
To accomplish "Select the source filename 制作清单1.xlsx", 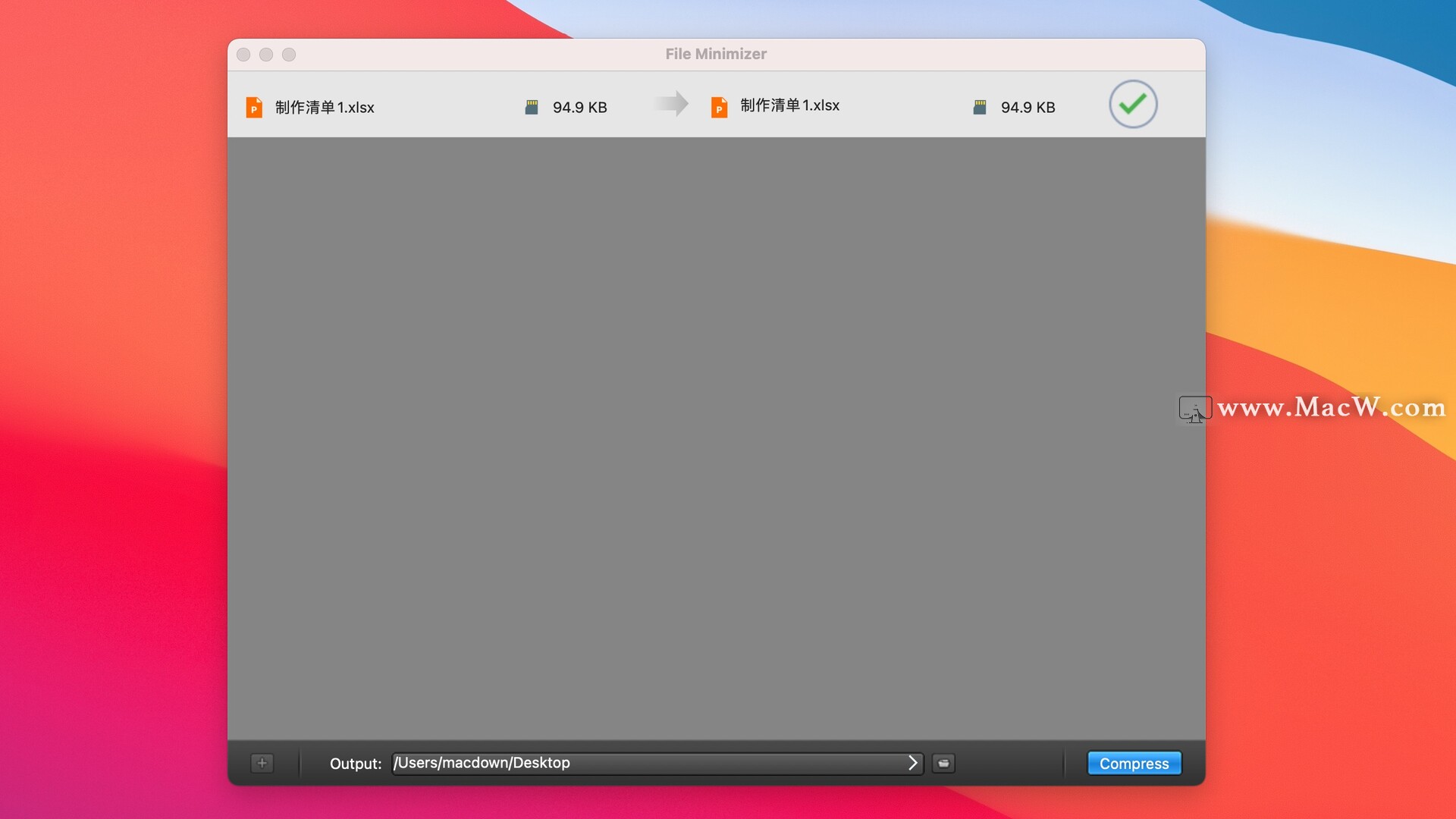I will pos(325,108).
